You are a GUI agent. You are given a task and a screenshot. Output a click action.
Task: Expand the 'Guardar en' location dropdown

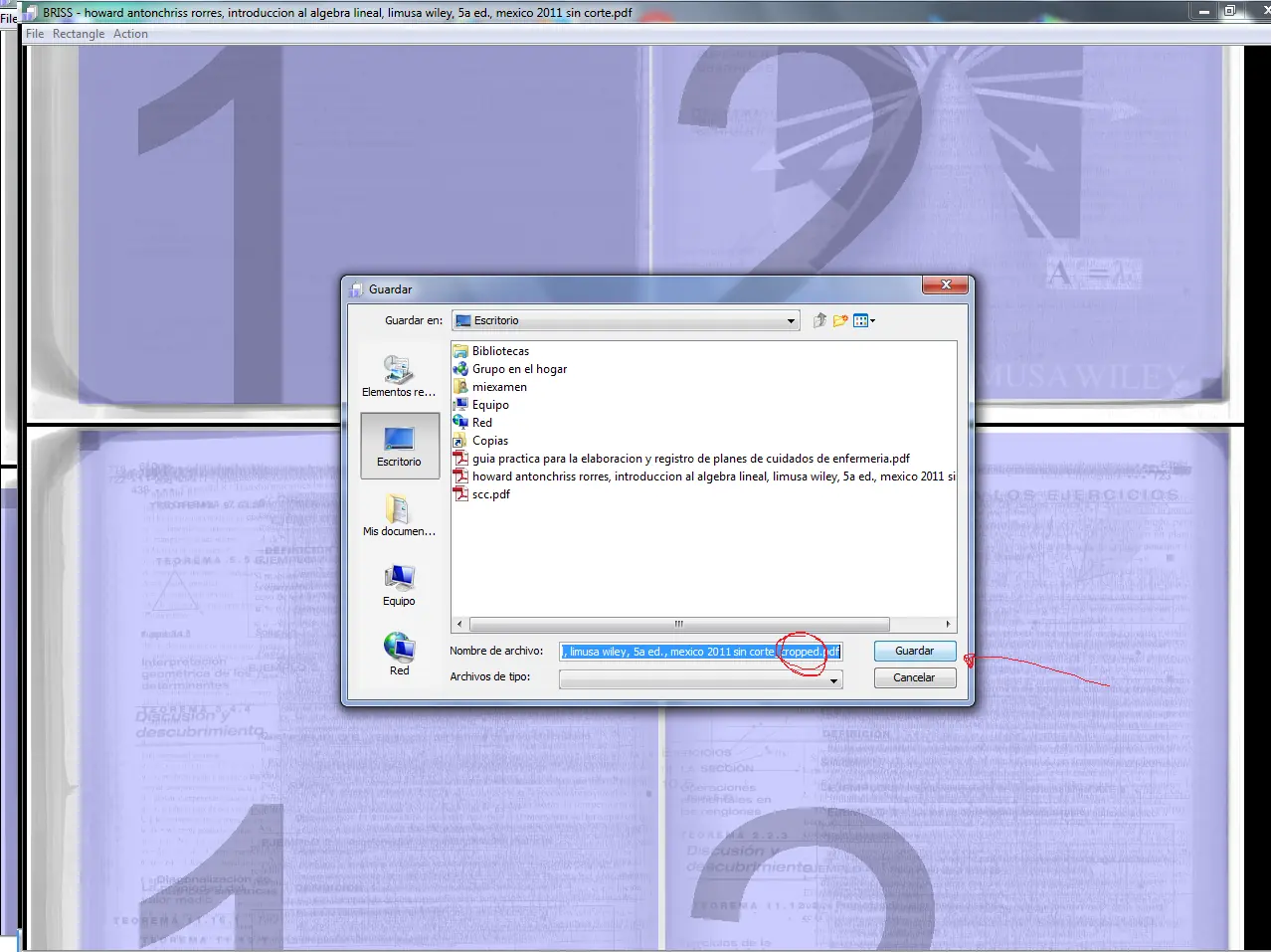click(791, 320)
